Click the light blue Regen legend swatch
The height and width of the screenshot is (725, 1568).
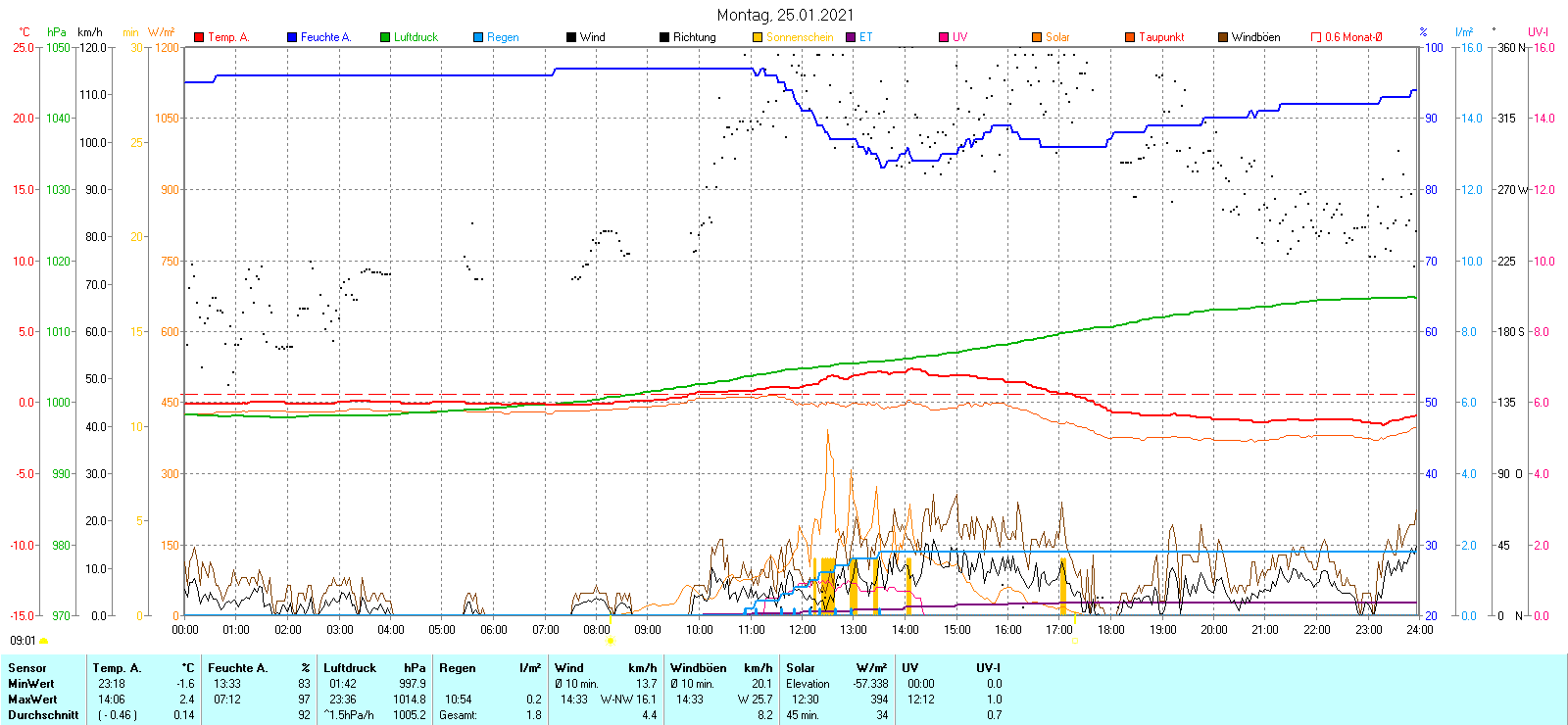pyautogui.click(x=478, y=37)
